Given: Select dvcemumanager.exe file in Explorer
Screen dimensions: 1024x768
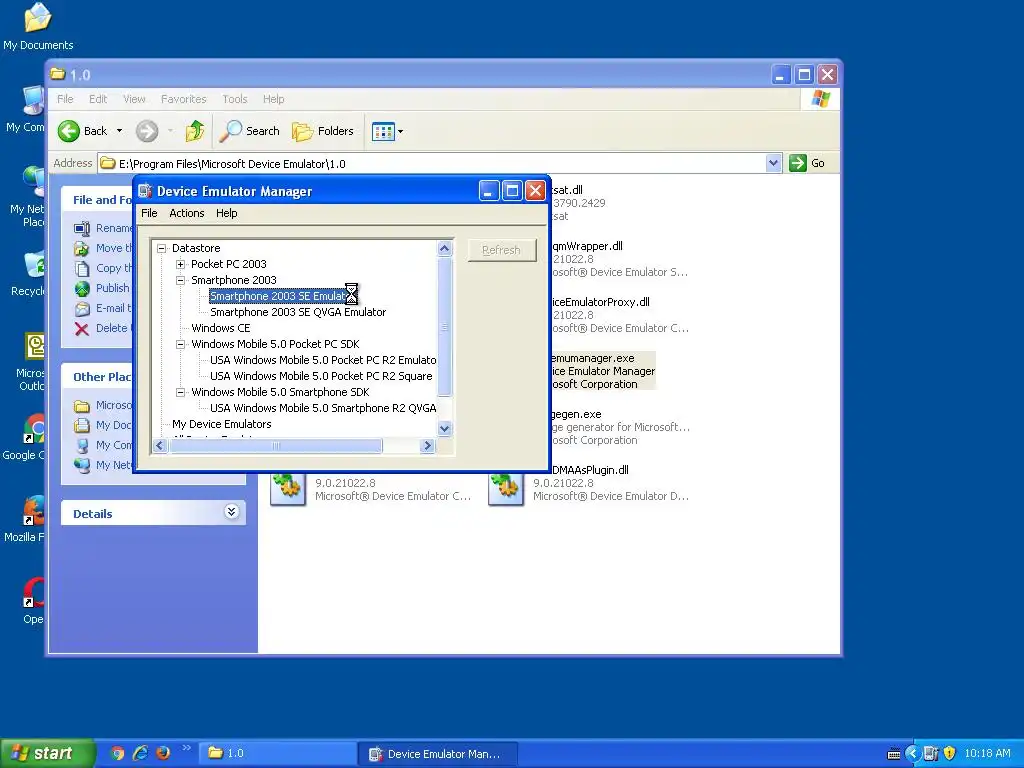Looking at the screenshot, I should click(x=602, y=371).
